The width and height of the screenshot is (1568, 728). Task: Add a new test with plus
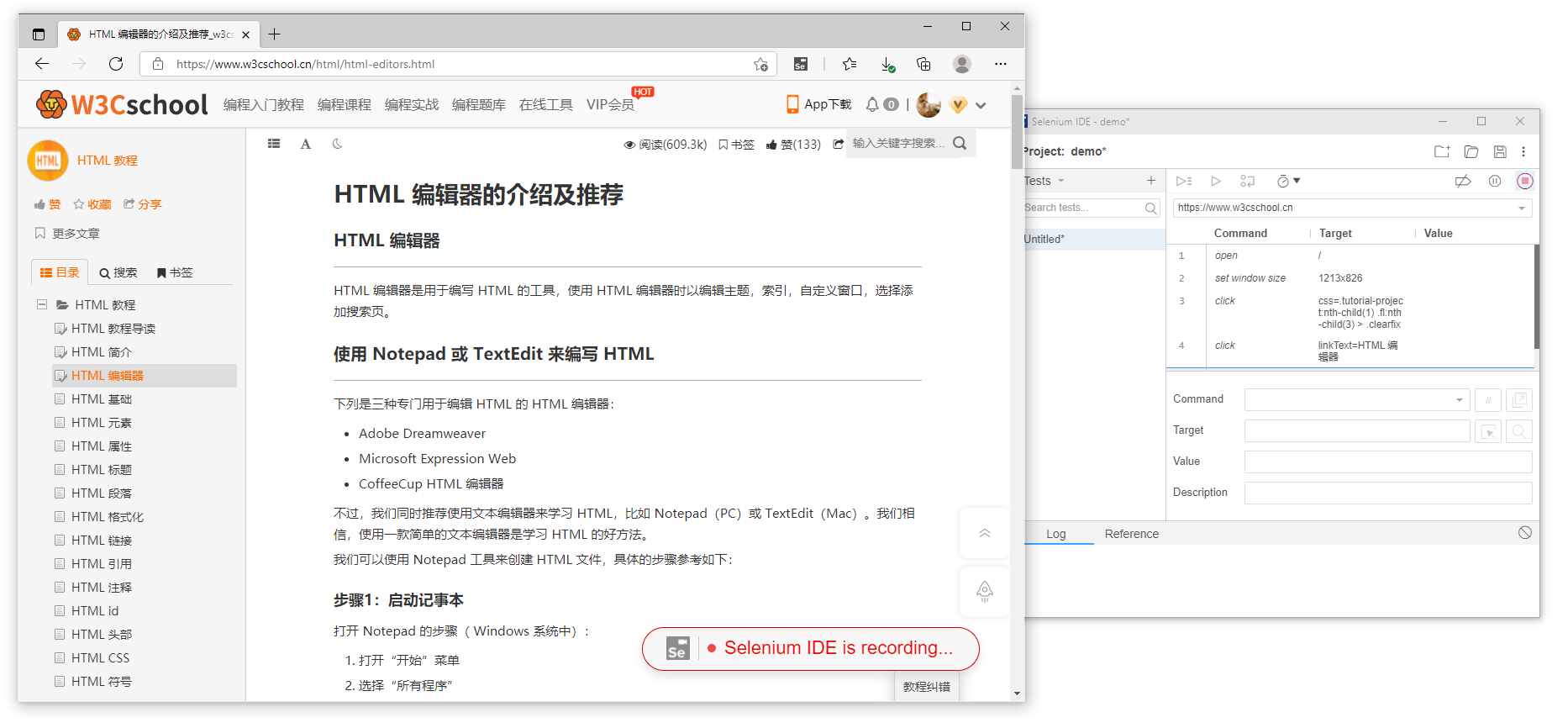[1150, 181]
